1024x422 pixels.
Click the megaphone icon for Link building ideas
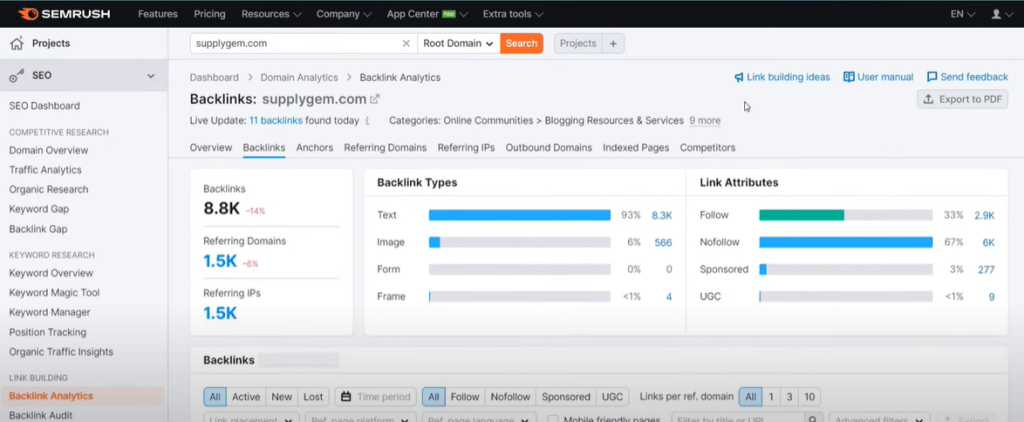[739, 77]
